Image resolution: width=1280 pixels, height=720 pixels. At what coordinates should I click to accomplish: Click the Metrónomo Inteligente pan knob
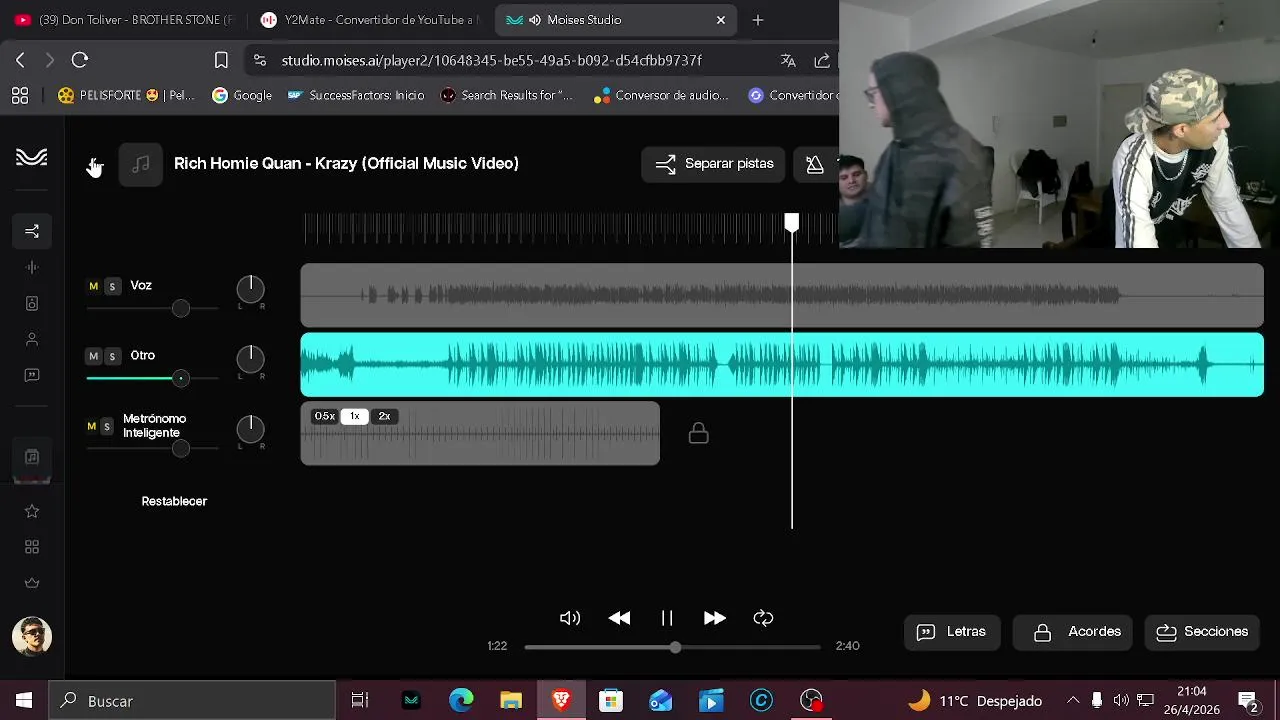(x=251, y=429)
